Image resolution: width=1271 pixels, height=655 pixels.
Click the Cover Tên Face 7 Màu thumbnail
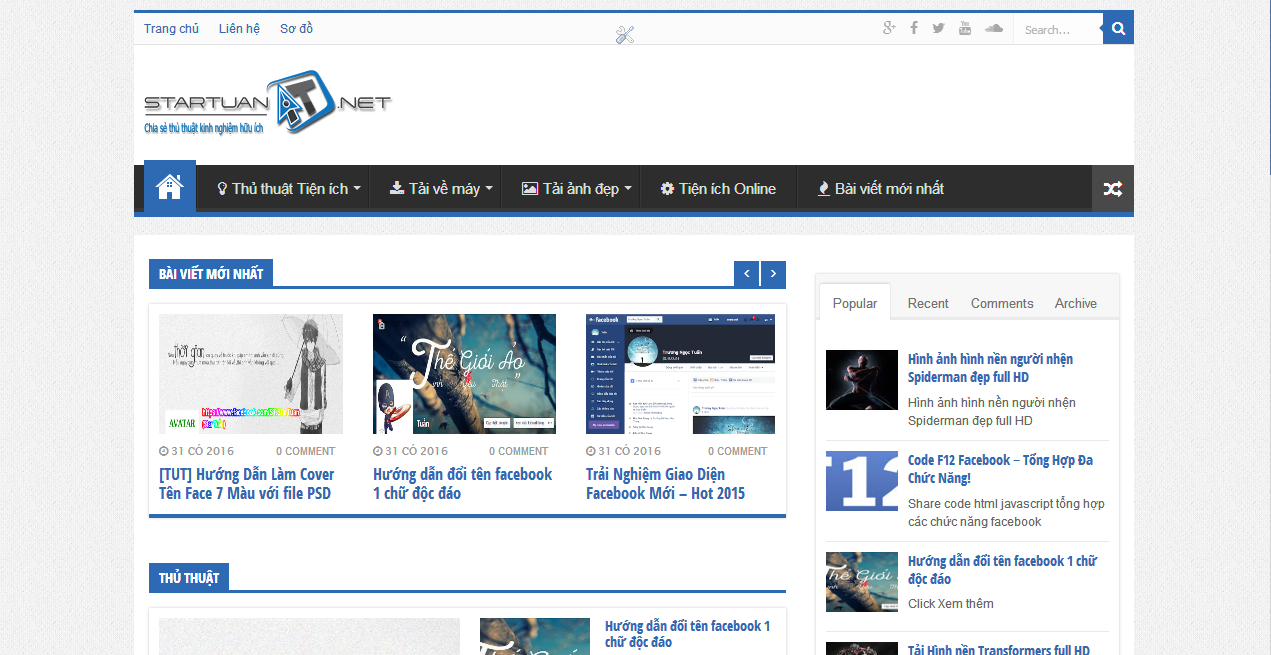(x=251, y=374)
